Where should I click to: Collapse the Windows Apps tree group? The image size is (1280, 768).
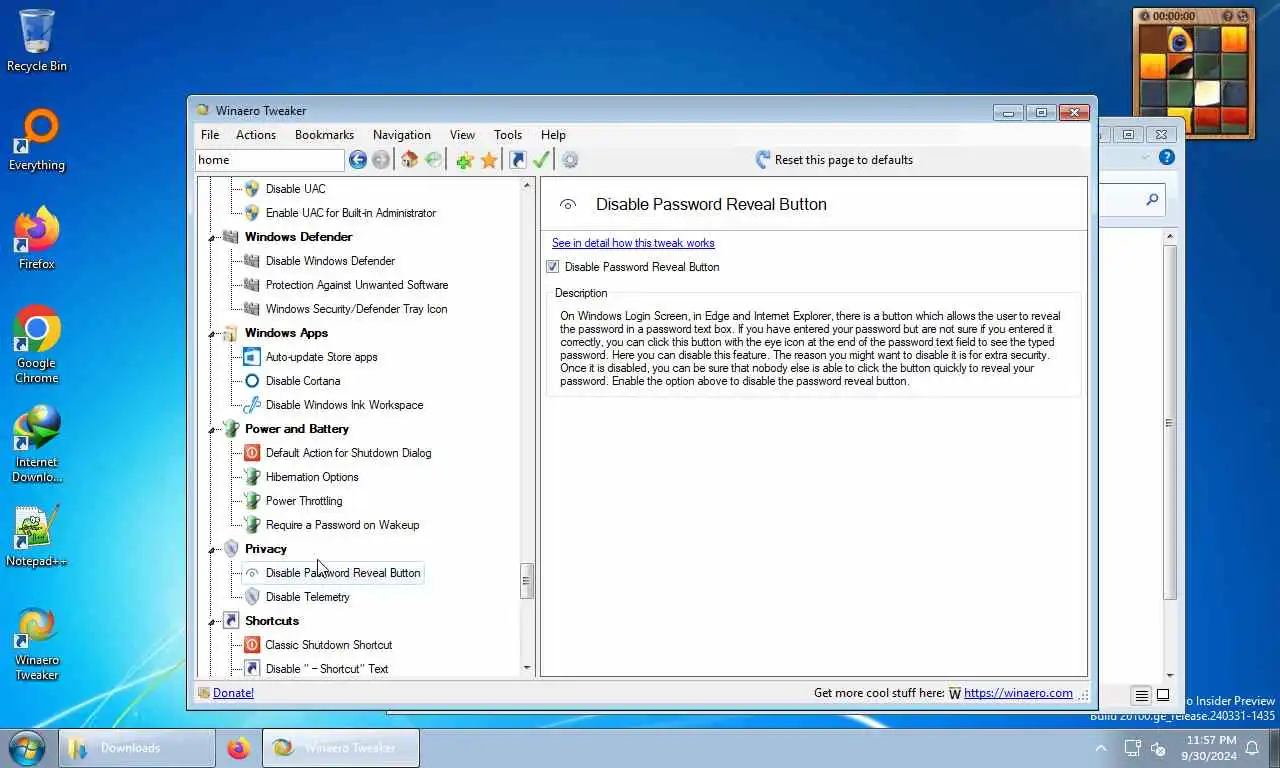pyautogui.click(x=212, y=334)
